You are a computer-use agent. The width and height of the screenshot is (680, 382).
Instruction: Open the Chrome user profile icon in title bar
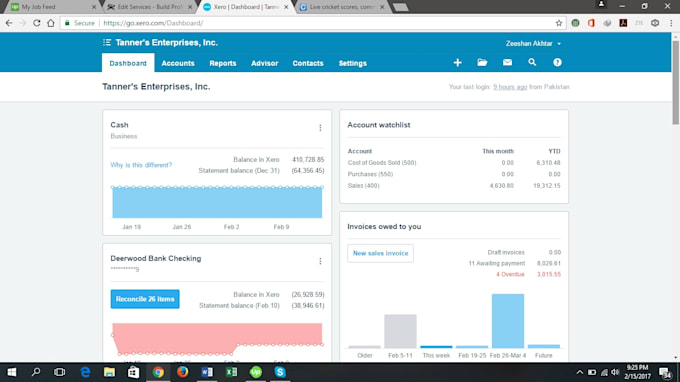pyautogui.click(x=601, y=4)
